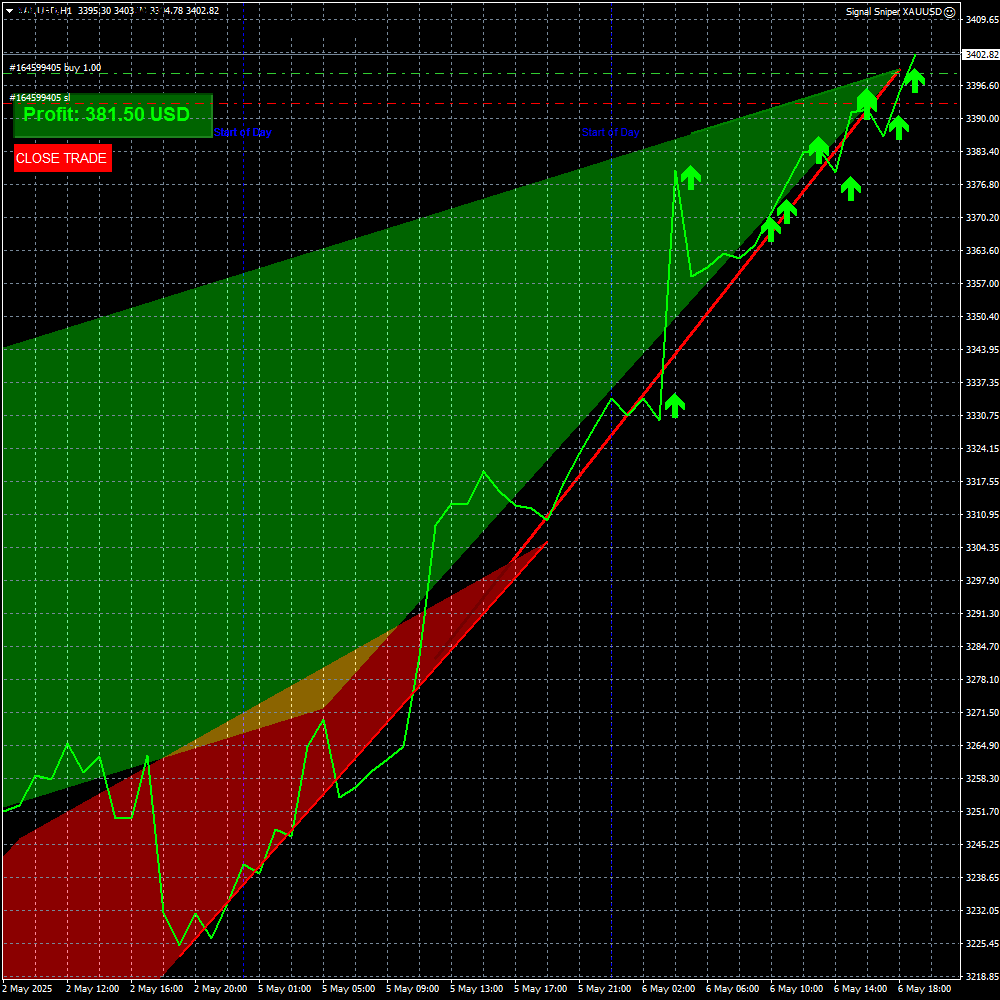This screenshot has height=1000, width=1000.
Task: Click the Start of Day label near 5 May 21:00
Action: click(610, 133)
